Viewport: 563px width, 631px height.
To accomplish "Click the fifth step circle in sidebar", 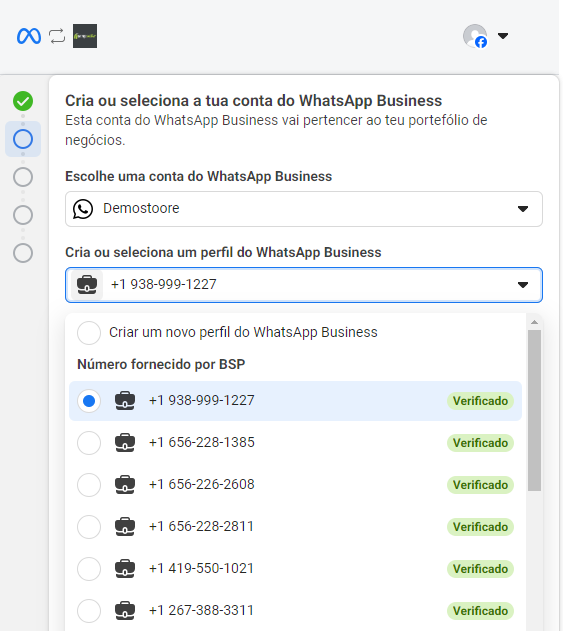I will tap(23, 253).
